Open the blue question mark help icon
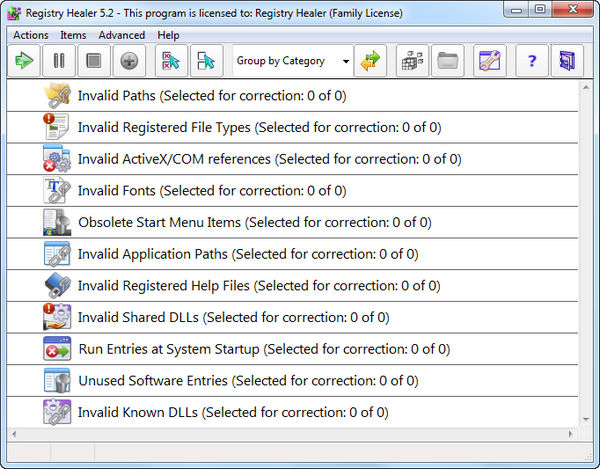The width and height of the screenshot is (600, 469). click(531, 61)
